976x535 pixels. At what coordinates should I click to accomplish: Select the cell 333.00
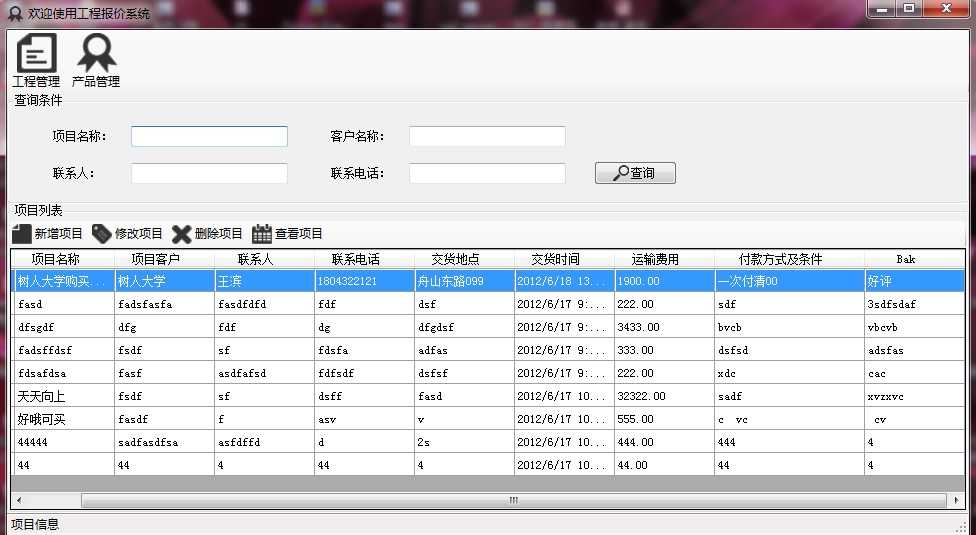pos(665,350)
